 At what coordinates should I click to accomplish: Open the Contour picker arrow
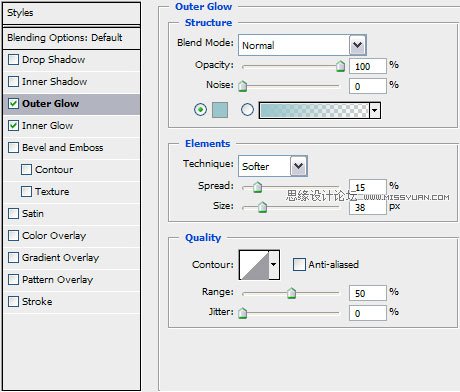[274, 265]
